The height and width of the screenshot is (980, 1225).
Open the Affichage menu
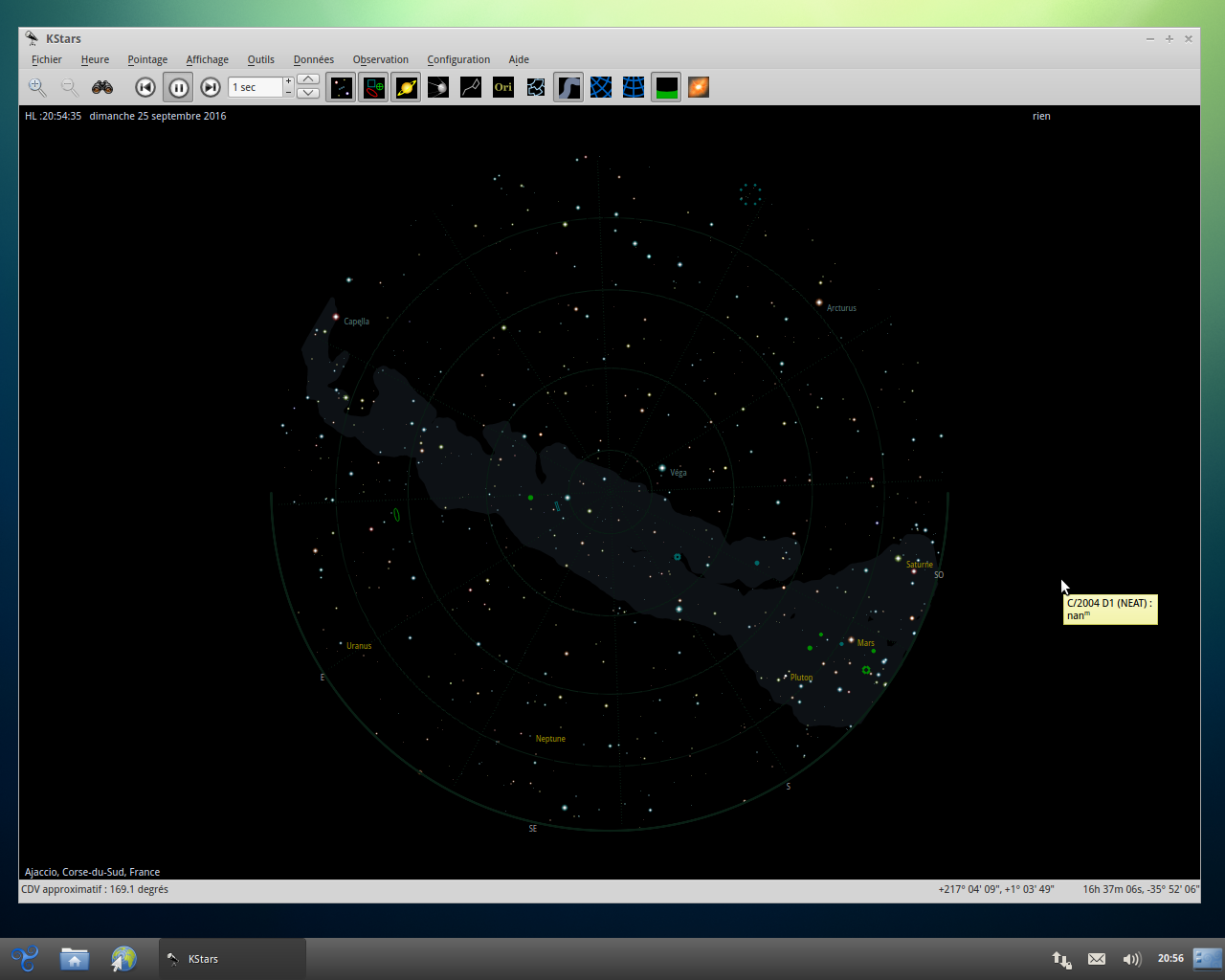click(207, 59)
